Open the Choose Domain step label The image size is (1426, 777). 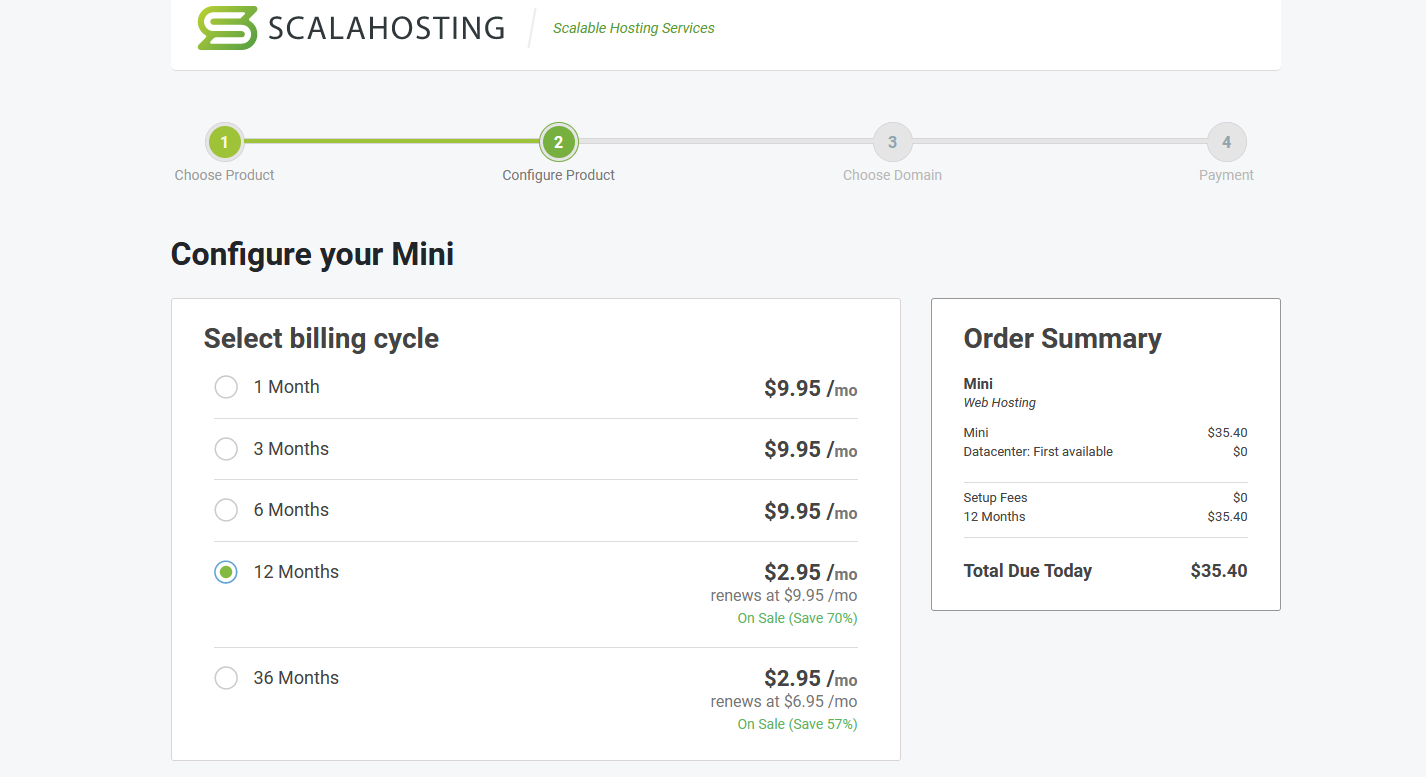[892, 175]
